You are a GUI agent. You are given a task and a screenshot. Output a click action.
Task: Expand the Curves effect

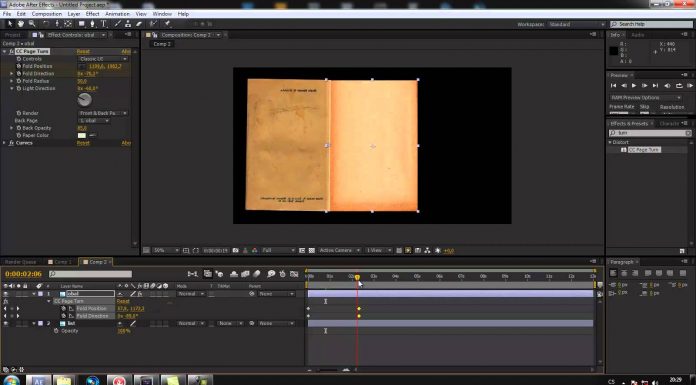click(x=4, y=143)
